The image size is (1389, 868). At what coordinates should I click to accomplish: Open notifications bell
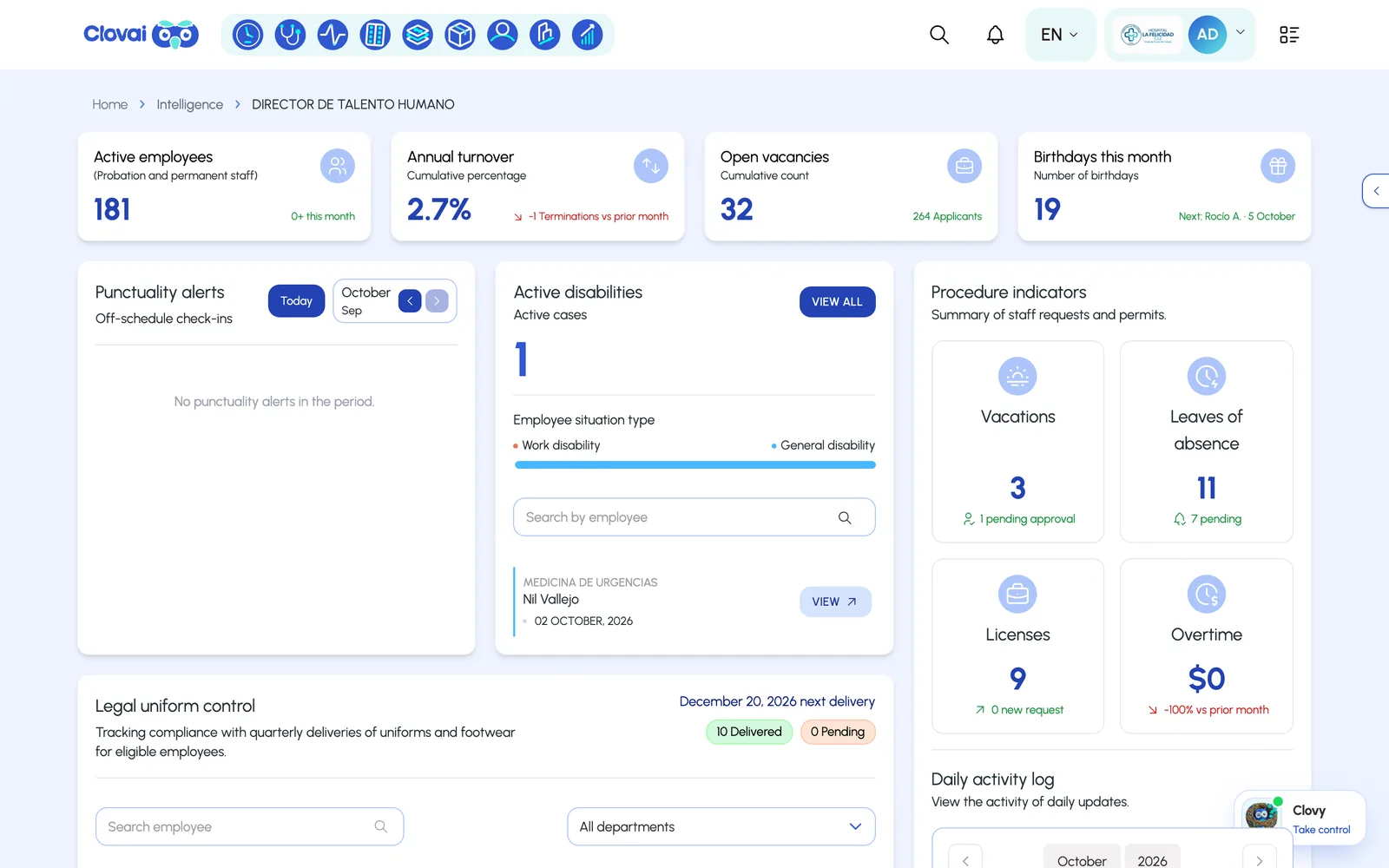click(x=996, y=35)
